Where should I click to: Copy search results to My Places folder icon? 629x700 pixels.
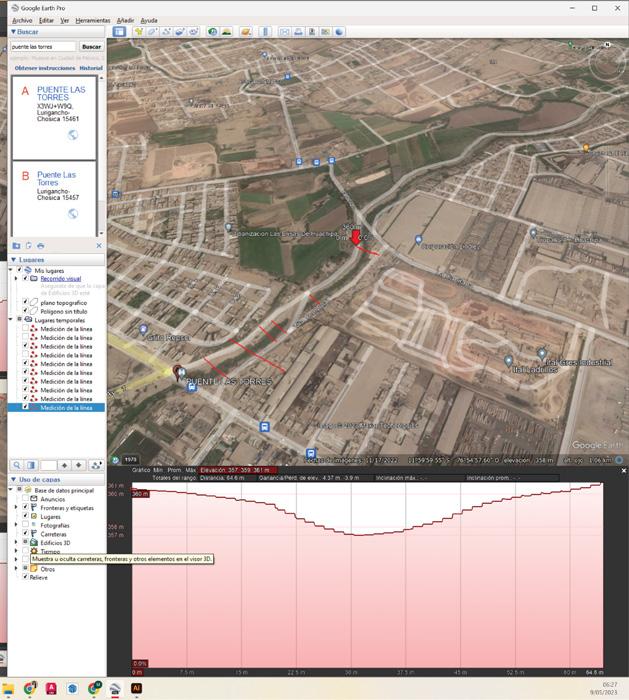(x=17, y=246)
